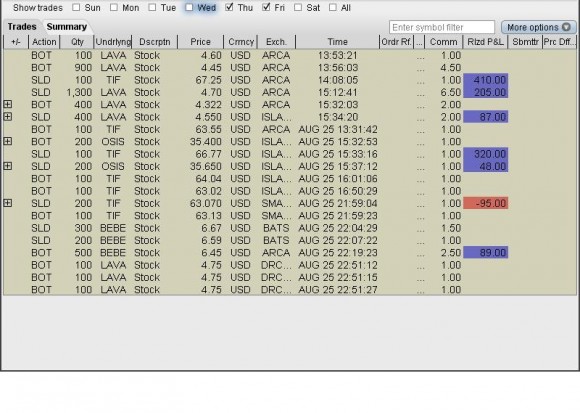
Task: Select the 205.00 realized P&L cell
Action: [x=486, y=92]
